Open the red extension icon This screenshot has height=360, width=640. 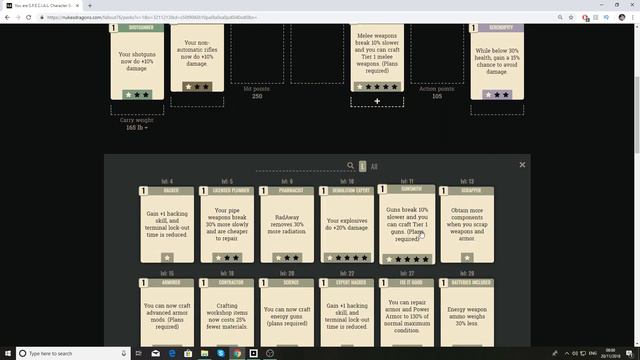pyautogui.click(x=585, y=18)
